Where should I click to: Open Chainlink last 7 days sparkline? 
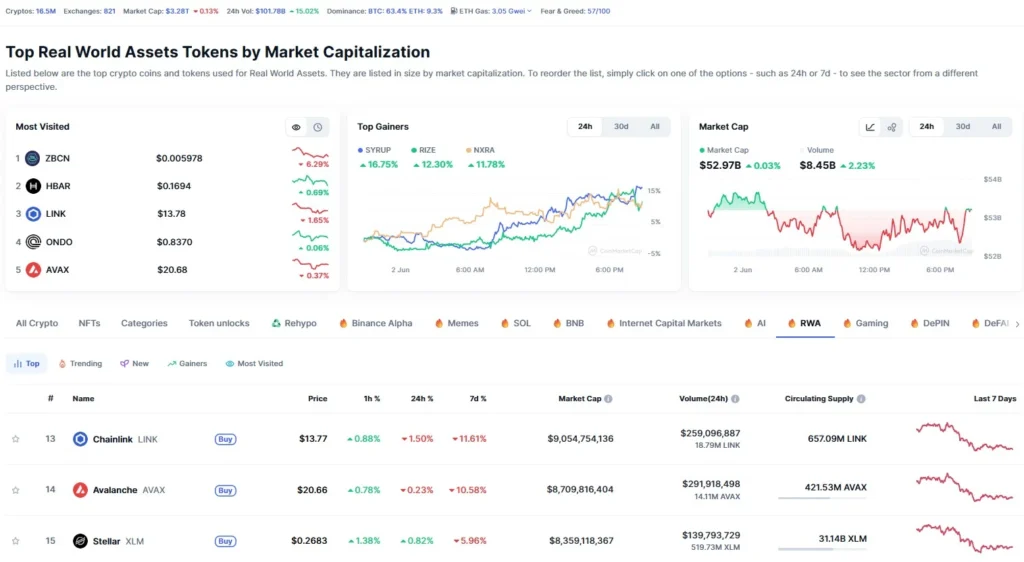click(x=965, y=437)
